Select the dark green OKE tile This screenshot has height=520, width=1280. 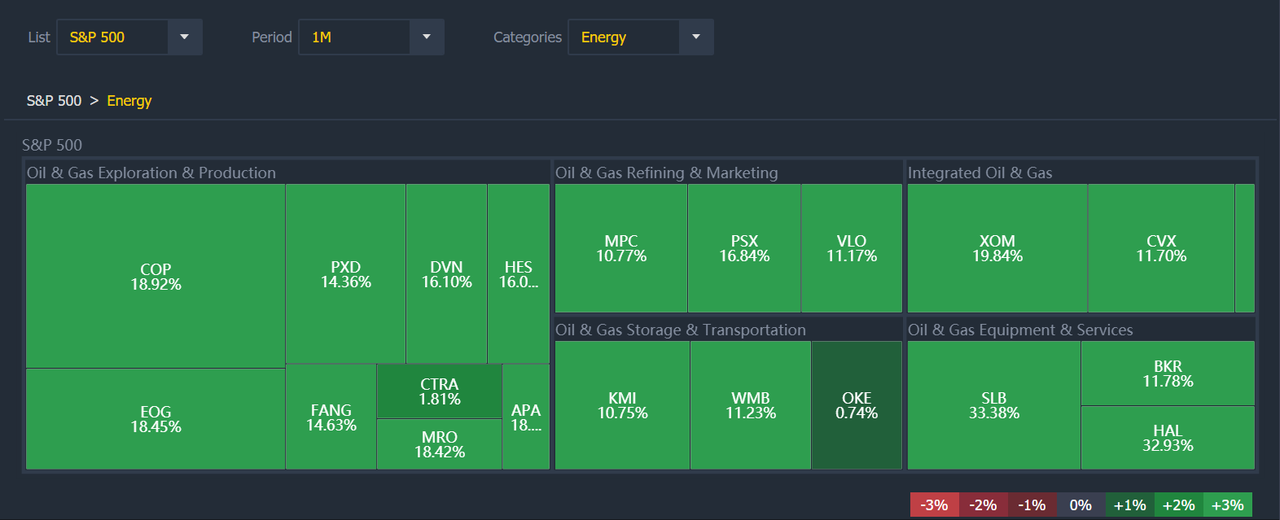(857, 405)
